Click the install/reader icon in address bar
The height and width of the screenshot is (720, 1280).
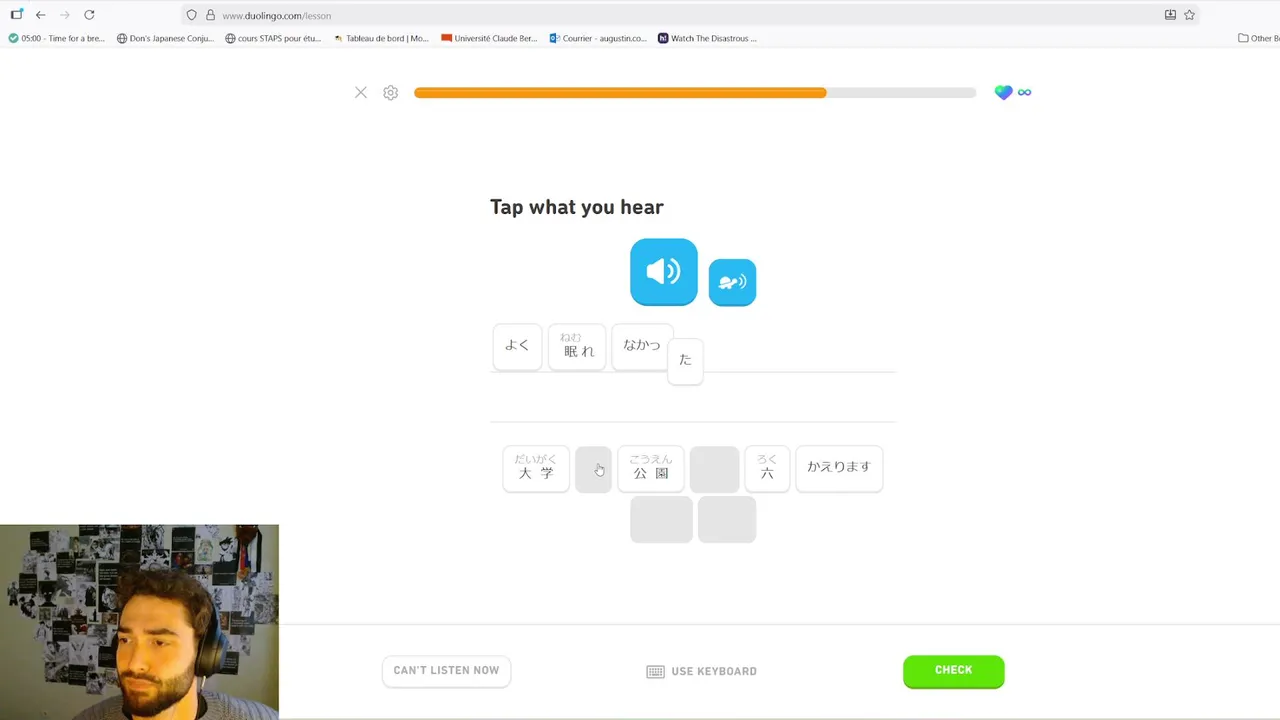(x=1170, y=15)
